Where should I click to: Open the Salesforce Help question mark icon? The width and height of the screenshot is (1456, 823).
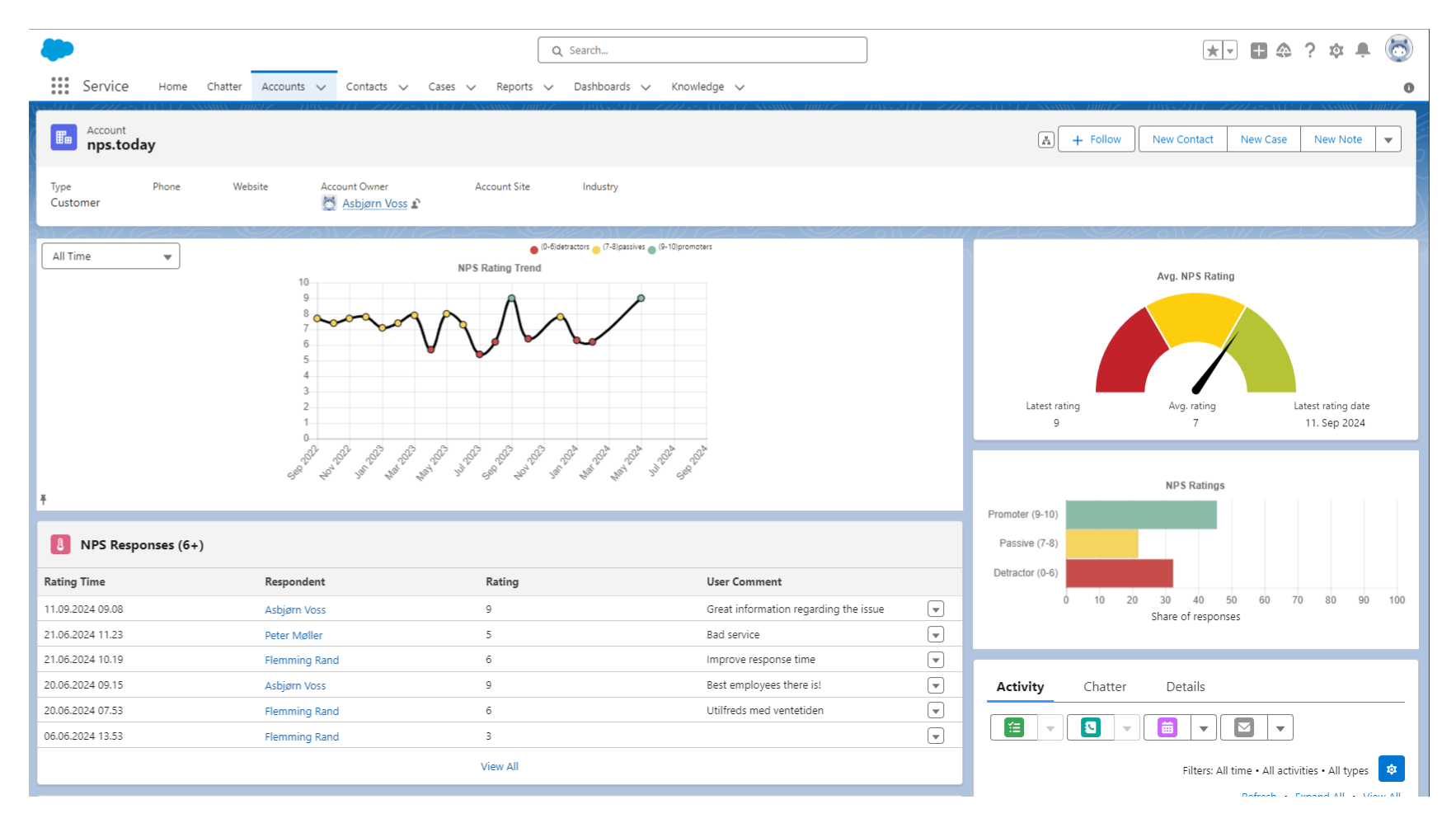[x=1310, y=50]
